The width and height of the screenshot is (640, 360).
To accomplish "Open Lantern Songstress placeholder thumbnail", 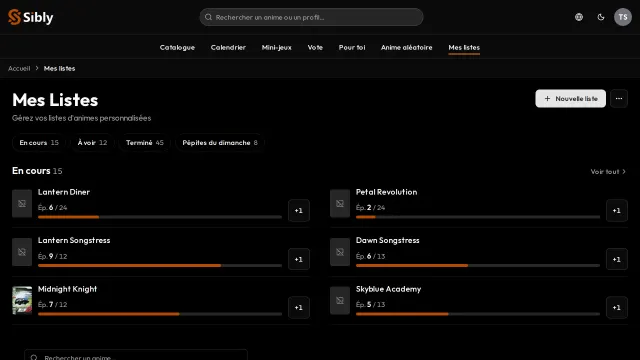I will (22, 252).
